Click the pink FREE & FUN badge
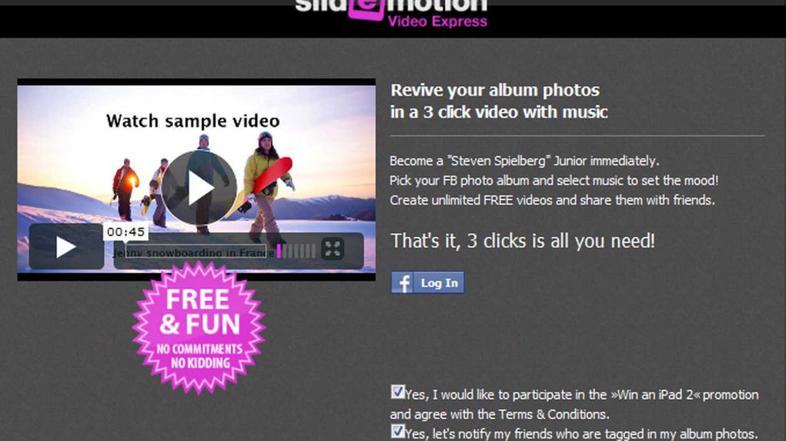The height and width of the screenshot is (441, 786). point(199,328)
